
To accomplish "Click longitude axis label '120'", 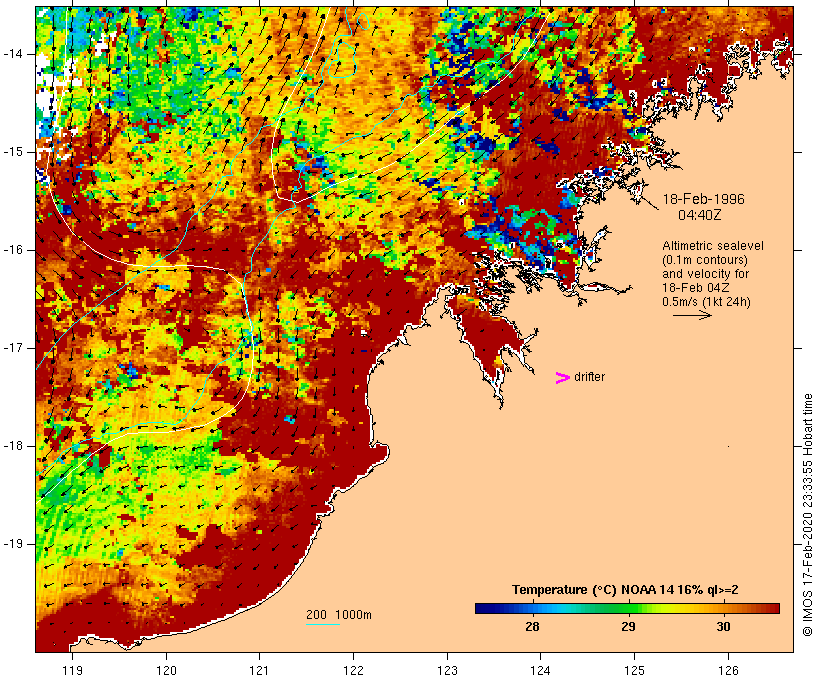I will [166, 671].
